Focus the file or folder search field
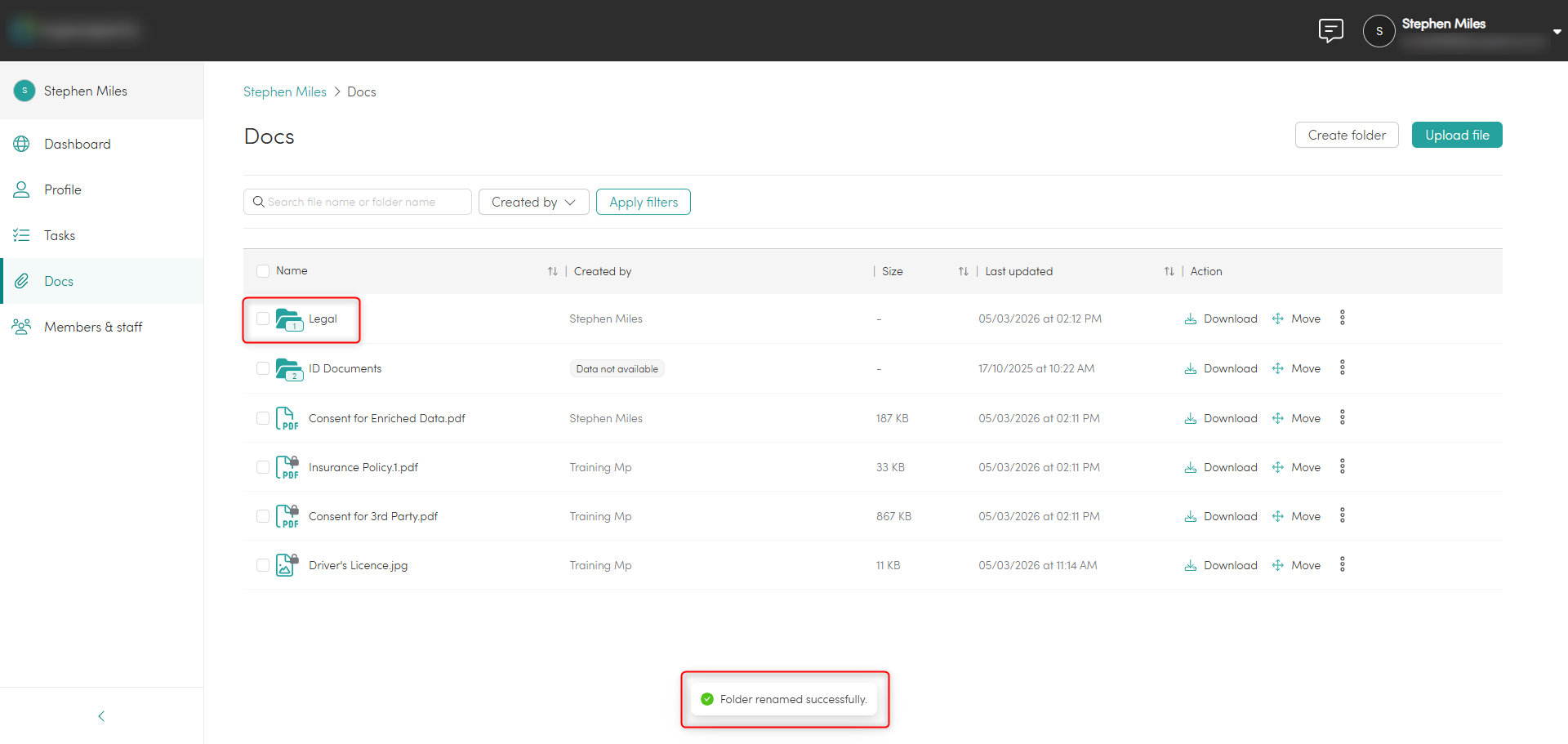 (358, 202)
